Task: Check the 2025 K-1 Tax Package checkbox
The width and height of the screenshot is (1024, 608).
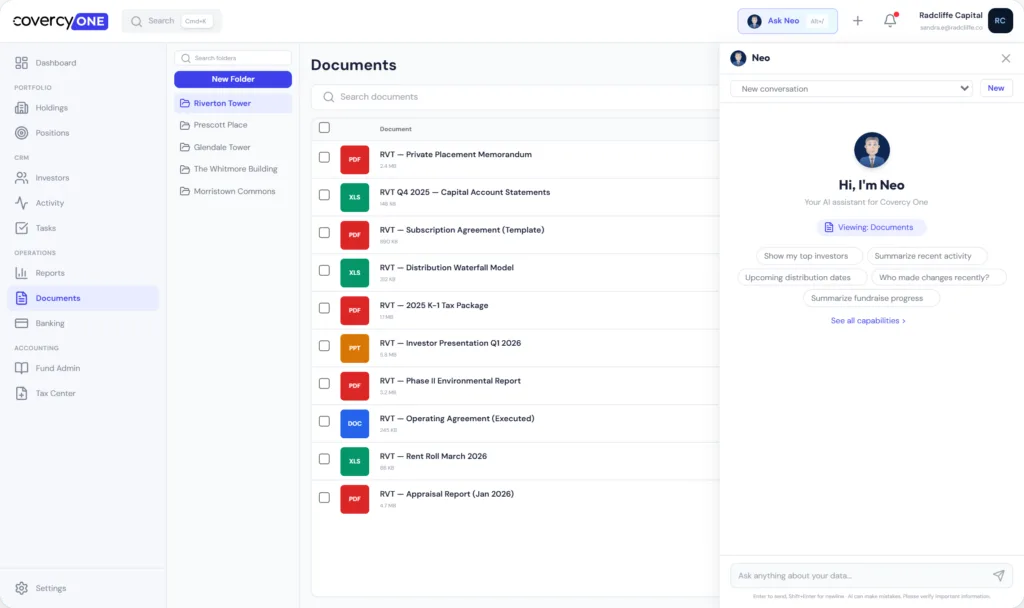Action: pyautogui.click(x=324, y=309)
